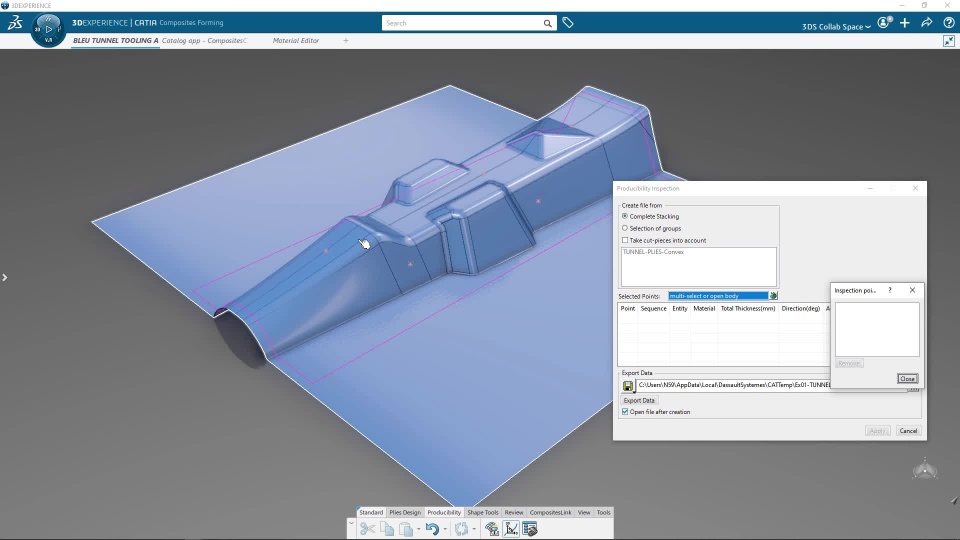
Task: Click the Copy icon in toolbar
Action: (x=387, y=529)
